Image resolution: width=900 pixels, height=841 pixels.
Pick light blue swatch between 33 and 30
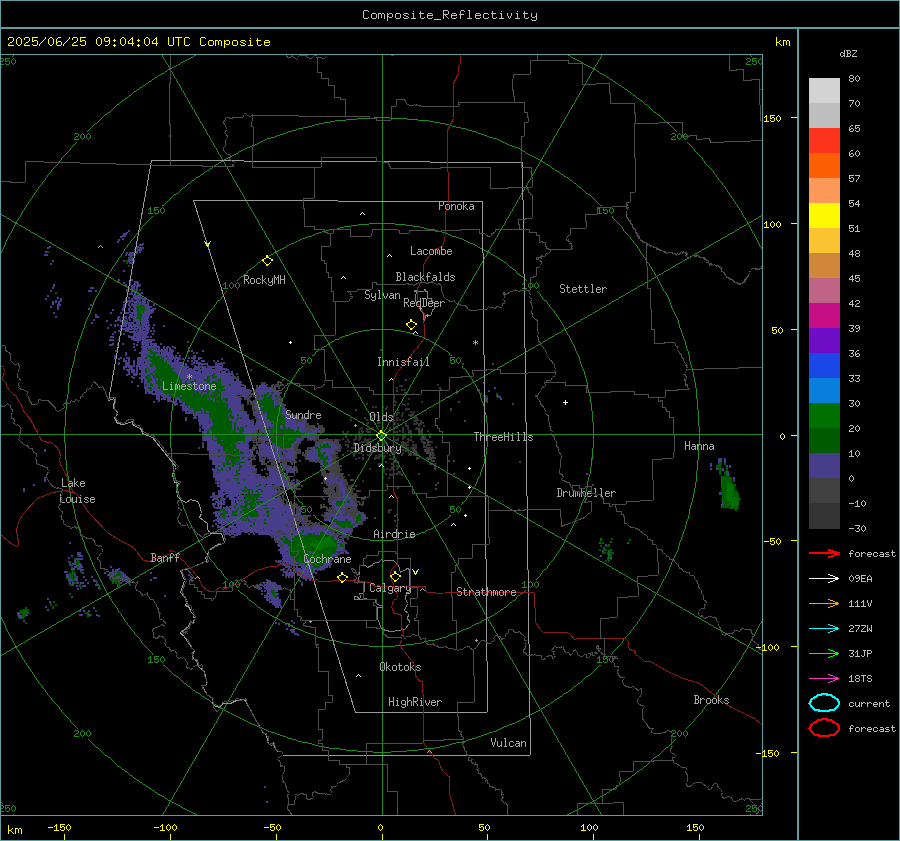point(824,391)
